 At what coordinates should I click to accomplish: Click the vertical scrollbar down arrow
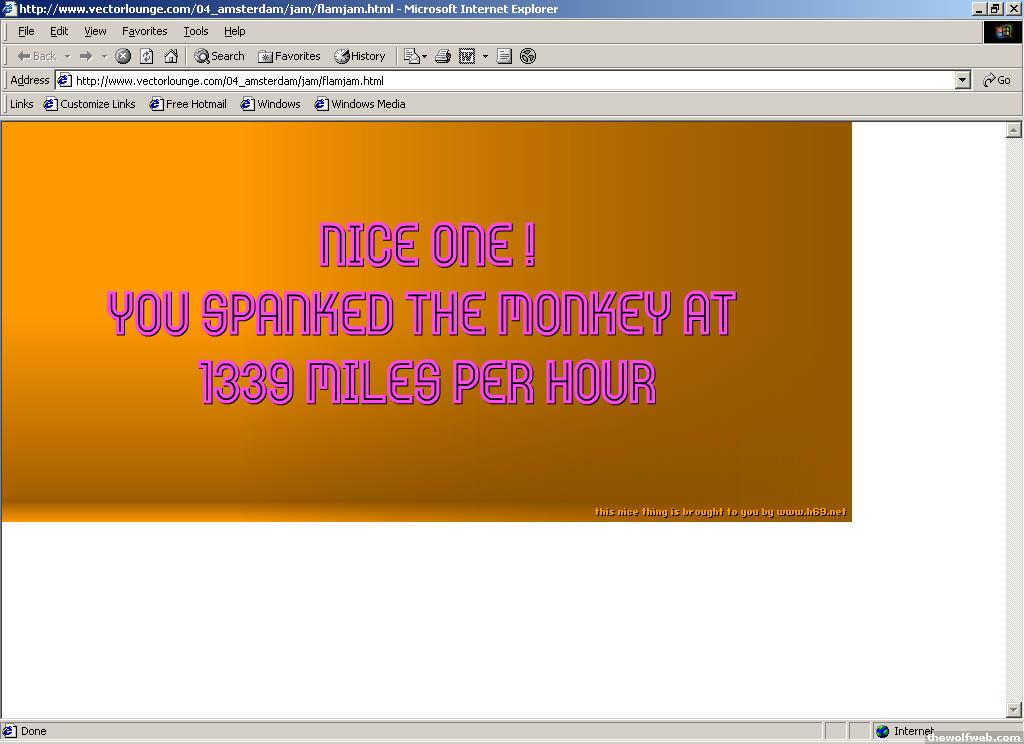[x=1013, y=710]
